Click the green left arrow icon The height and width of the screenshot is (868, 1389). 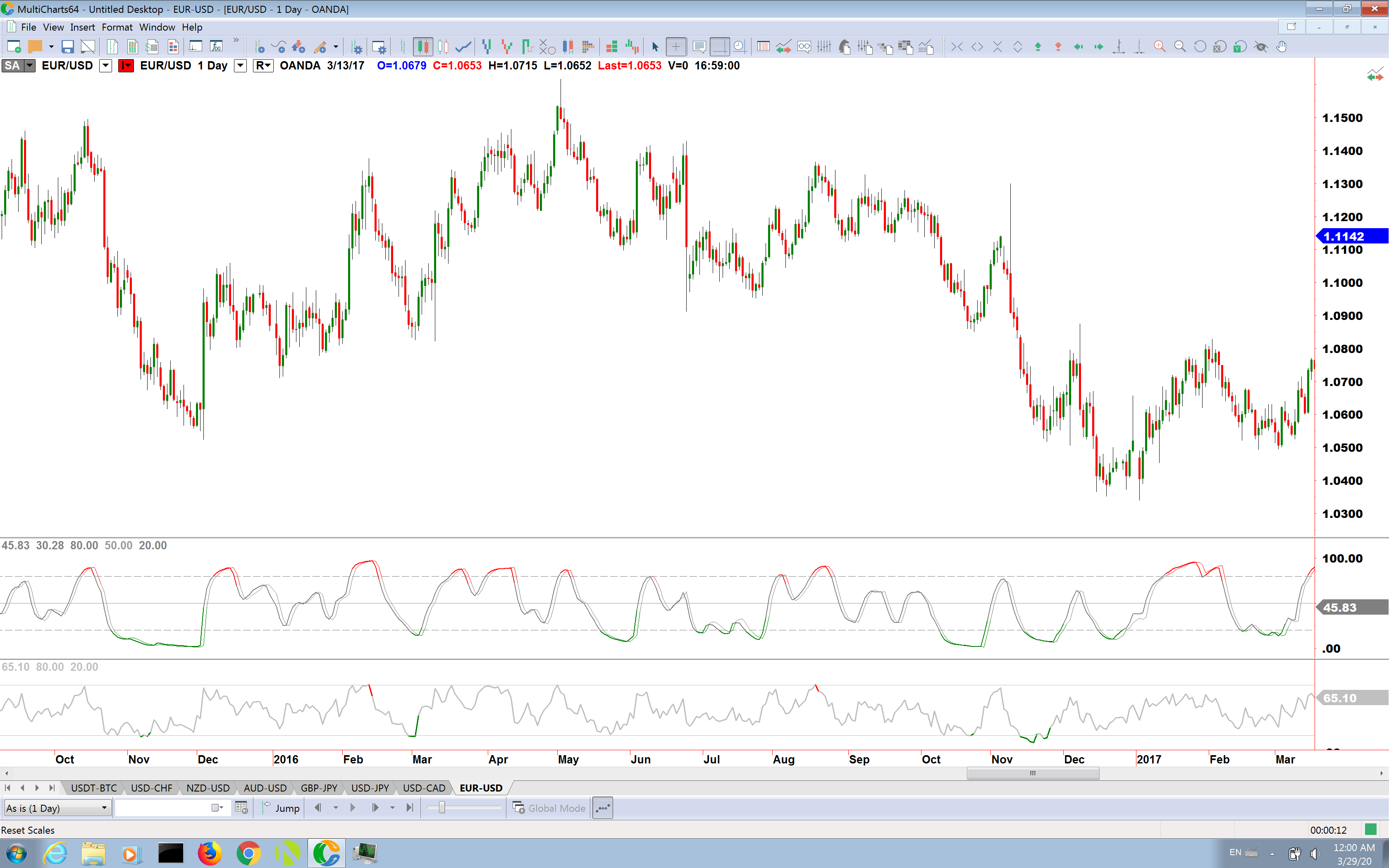click(x=1078, y=46)
